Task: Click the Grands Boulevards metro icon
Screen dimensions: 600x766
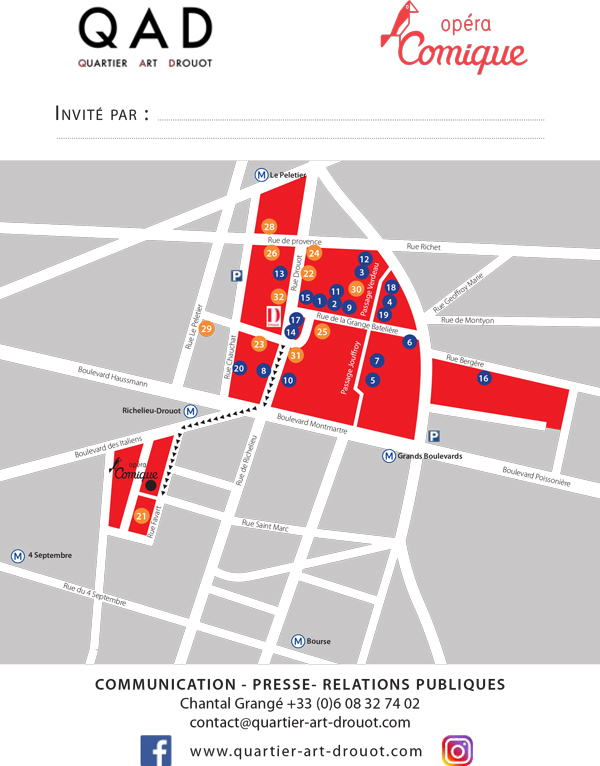Action: tap(389, 456)
